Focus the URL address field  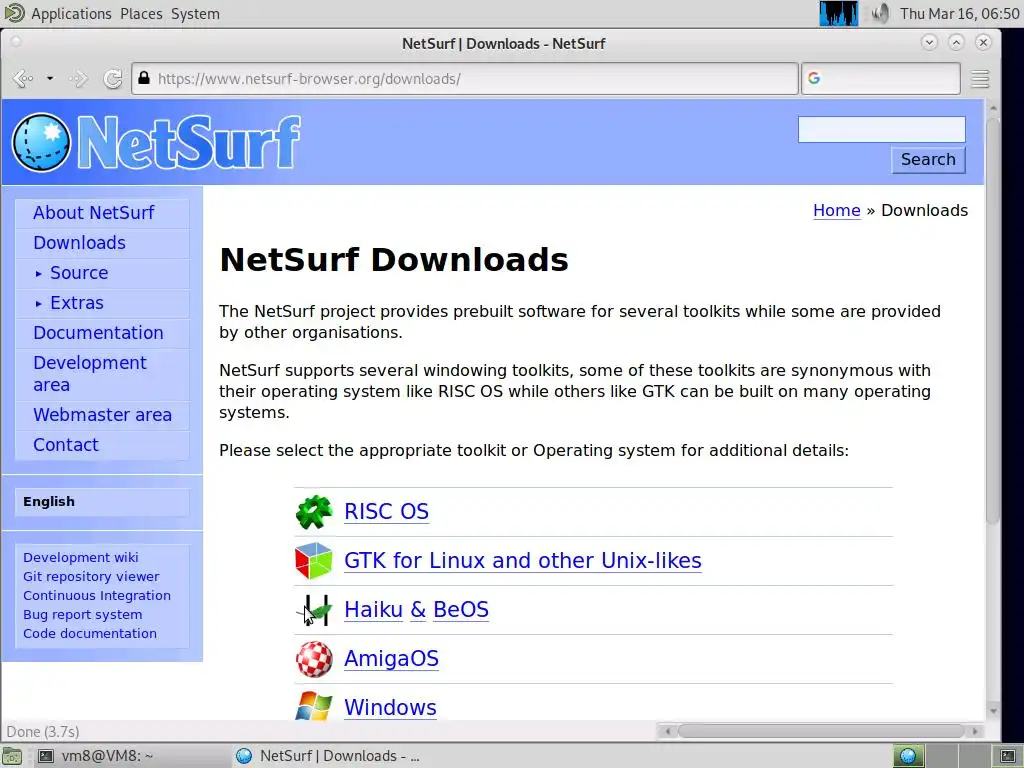coord(465,79)
